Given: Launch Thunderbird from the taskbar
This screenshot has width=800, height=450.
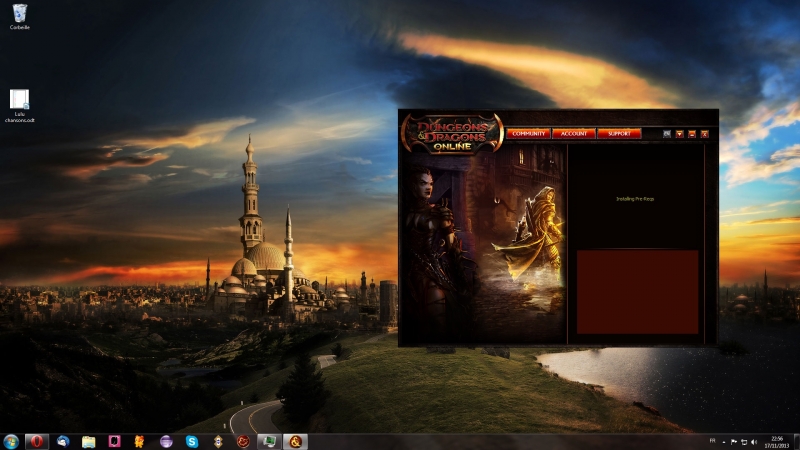Looking at the screenshot, I should [63, 441].
